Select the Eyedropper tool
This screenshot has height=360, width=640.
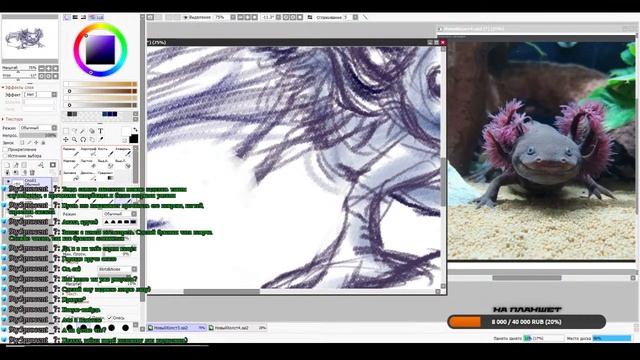(101, 139)
